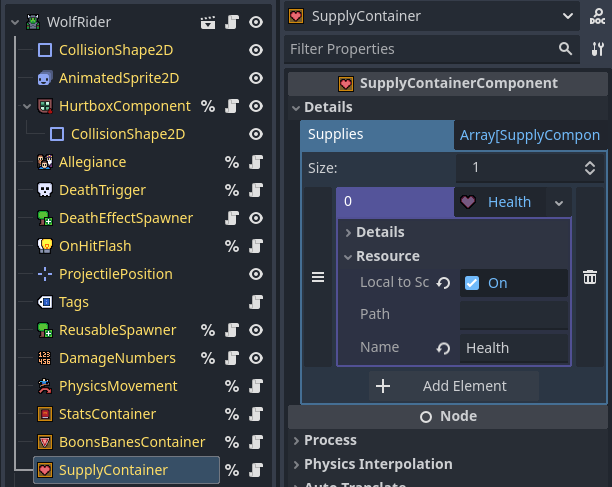This screenshot has width=612, height=487.
Task: Open the SupplyContainer script icon
Action: coord(256,470)
